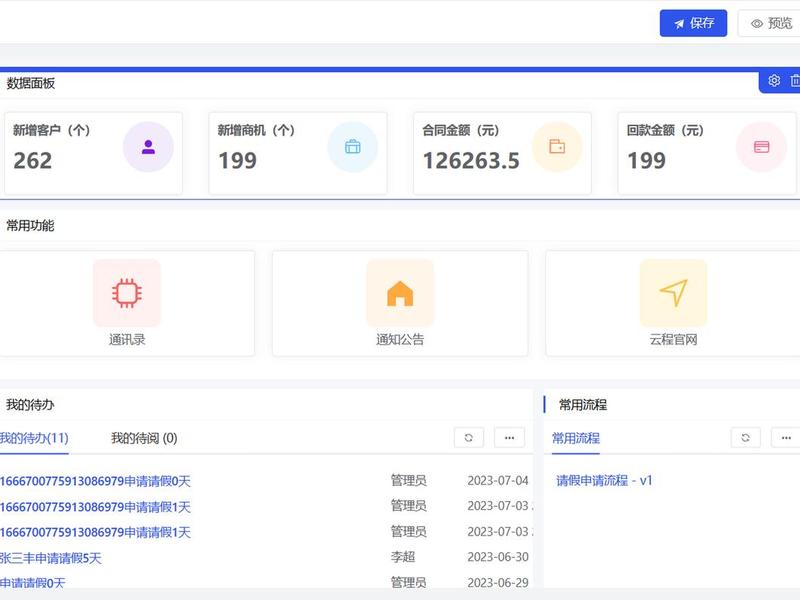Select the 常用流程 tab
Viewport: 800px width, 600px height.
point(576,438)
